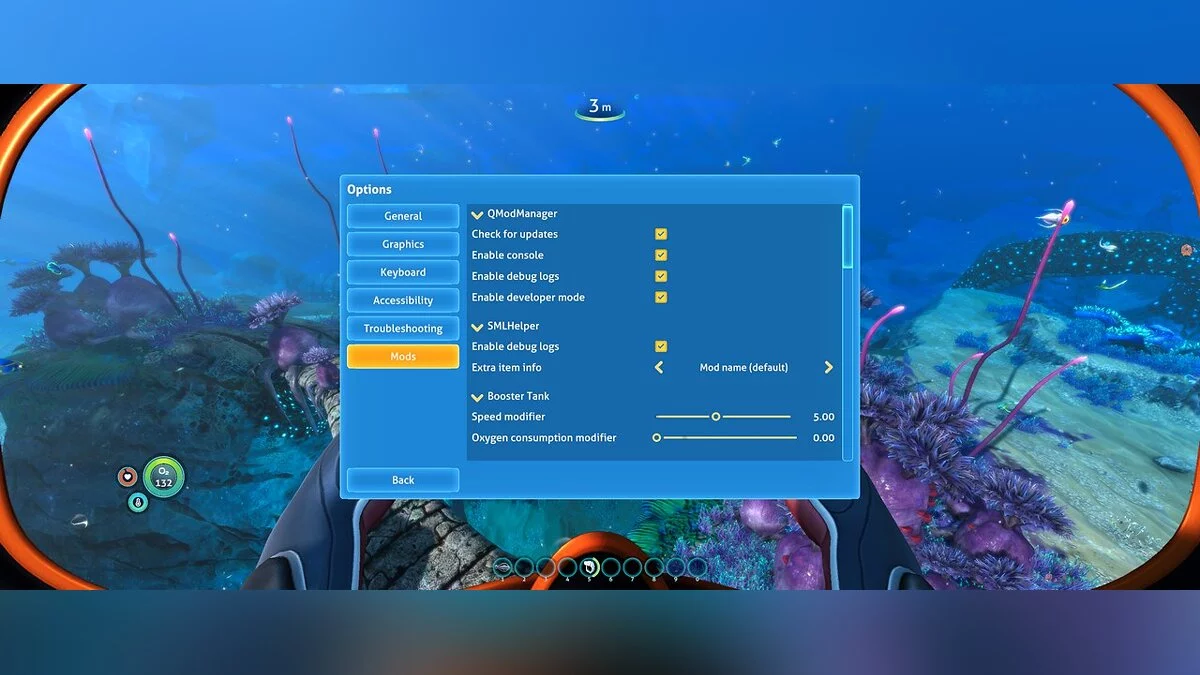This screenshot has height=675, width=1200.
Task: Collapse the Booster Tank section
Action: click(478, 396)
